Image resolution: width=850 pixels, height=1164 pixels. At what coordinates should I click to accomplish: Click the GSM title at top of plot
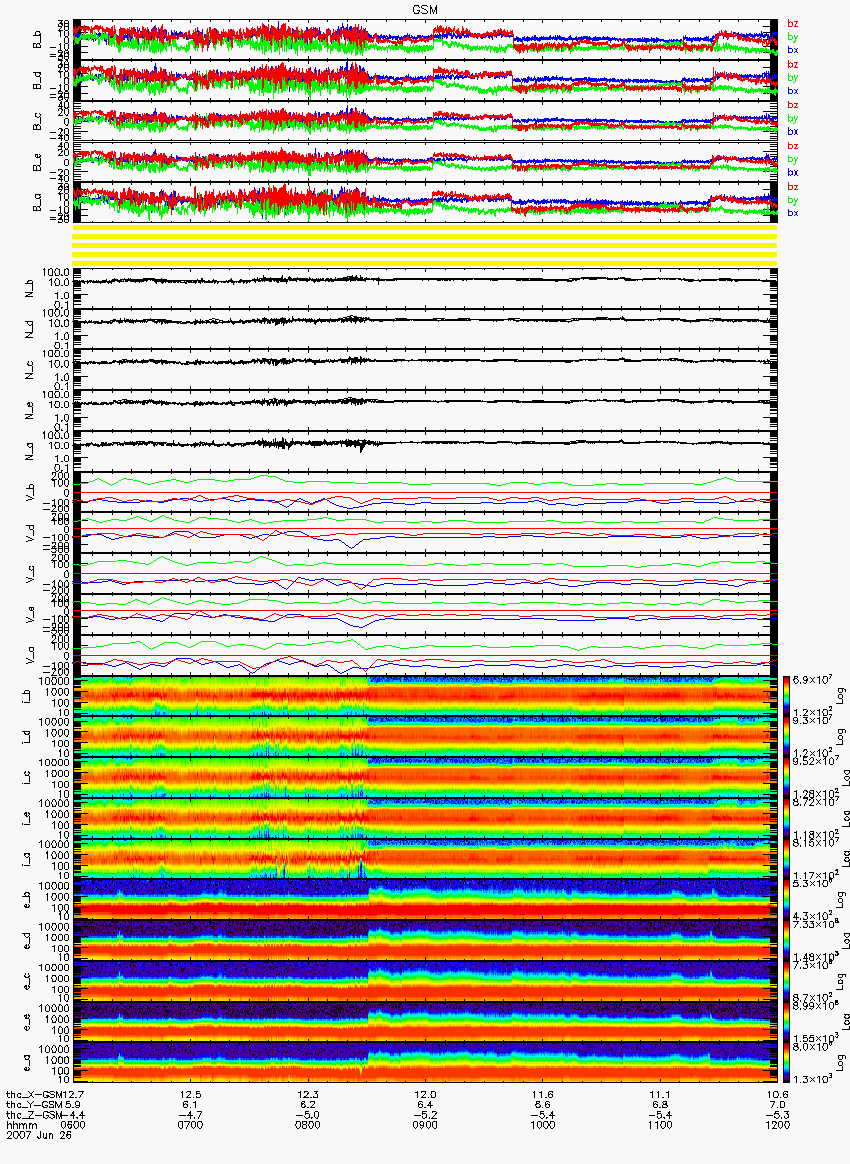[425, 8]
